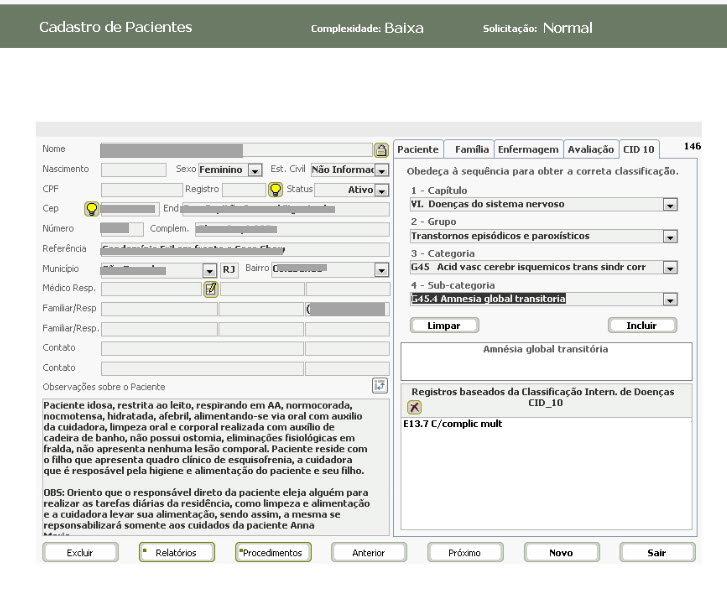Open the Est. Civil dropdown

click(381, 170)
